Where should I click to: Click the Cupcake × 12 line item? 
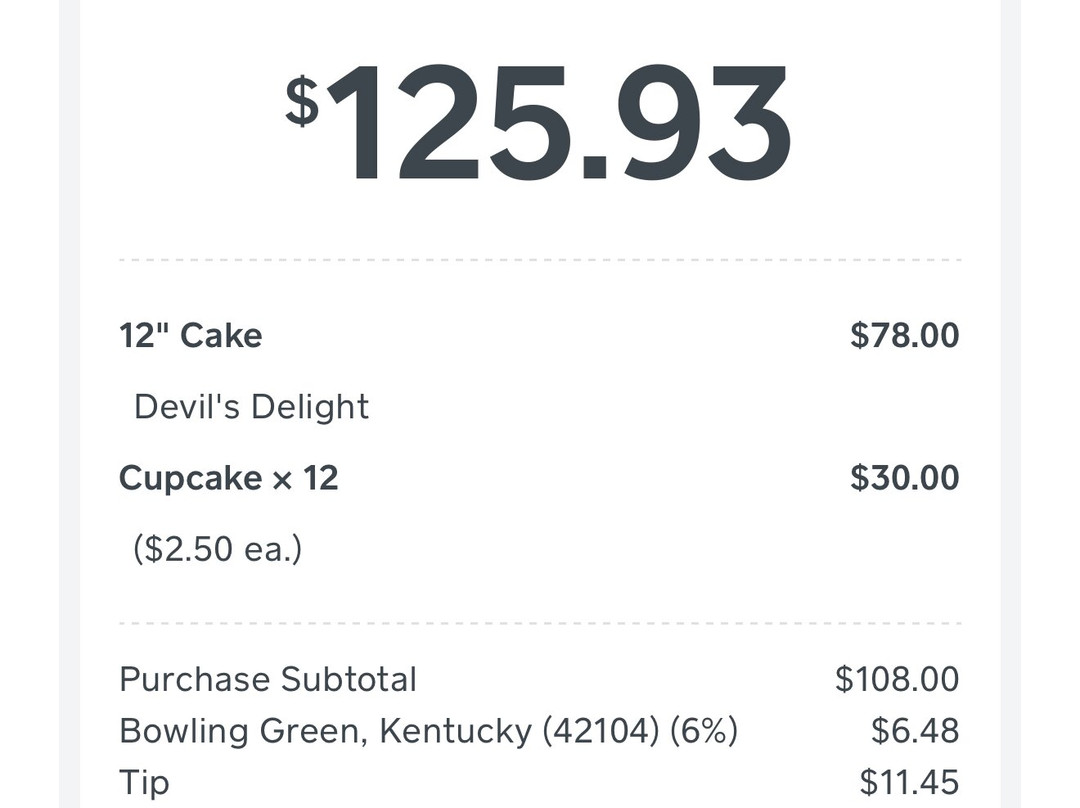pyautogui.click(x=229, y=478)
